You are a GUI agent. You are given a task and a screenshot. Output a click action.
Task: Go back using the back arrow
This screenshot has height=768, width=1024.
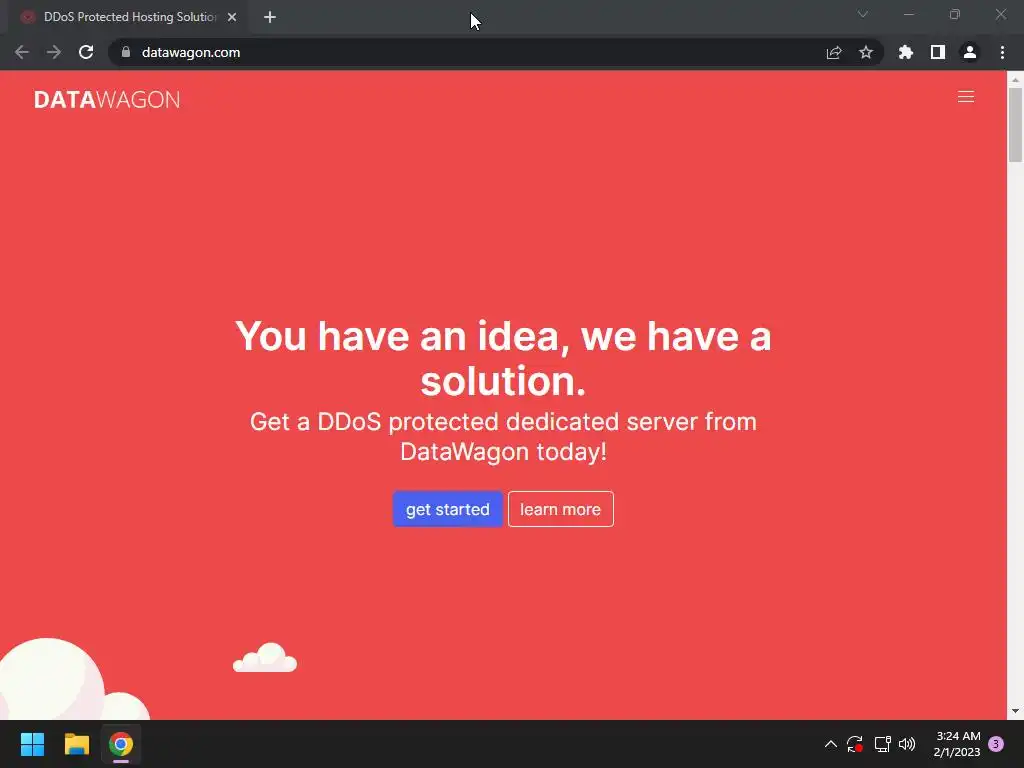[22, 52]
